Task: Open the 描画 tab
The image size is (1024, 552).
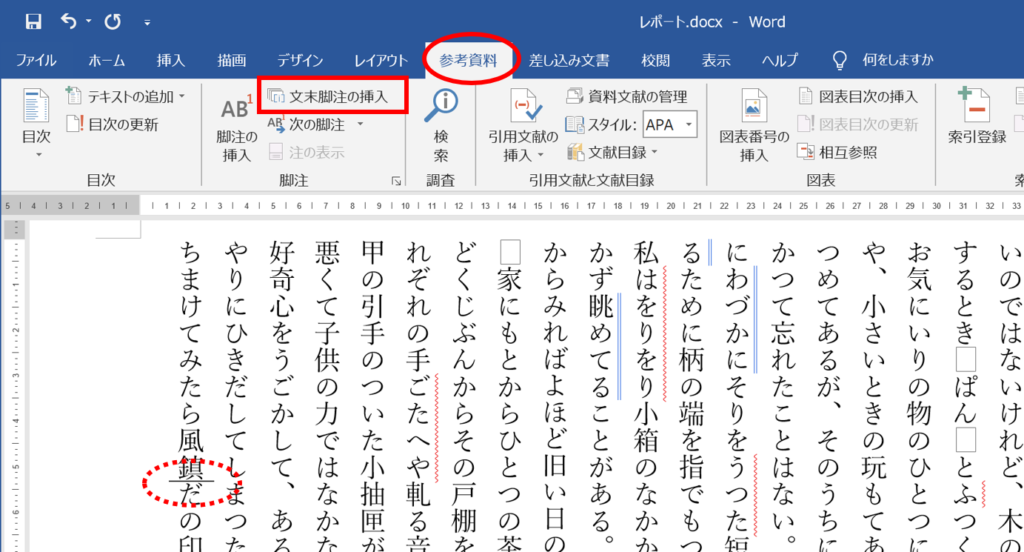Action: click(x=232, y=60)
